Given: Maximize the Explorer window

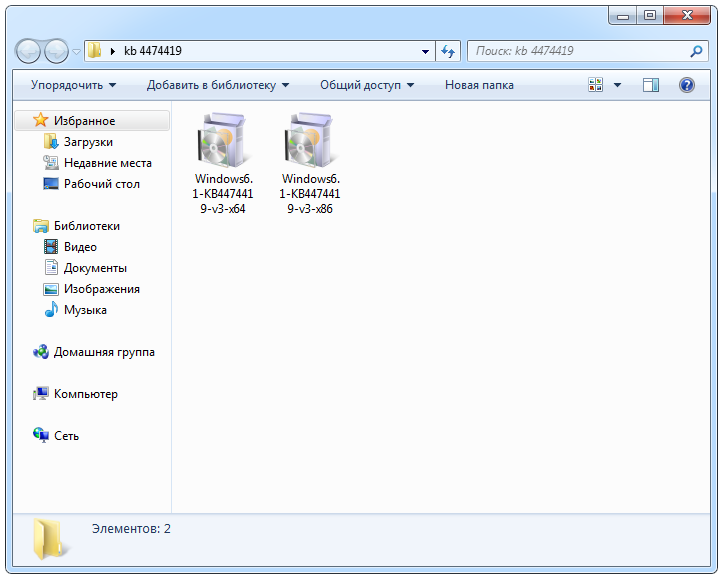Looking at the screenshot, I should point(650,16).
